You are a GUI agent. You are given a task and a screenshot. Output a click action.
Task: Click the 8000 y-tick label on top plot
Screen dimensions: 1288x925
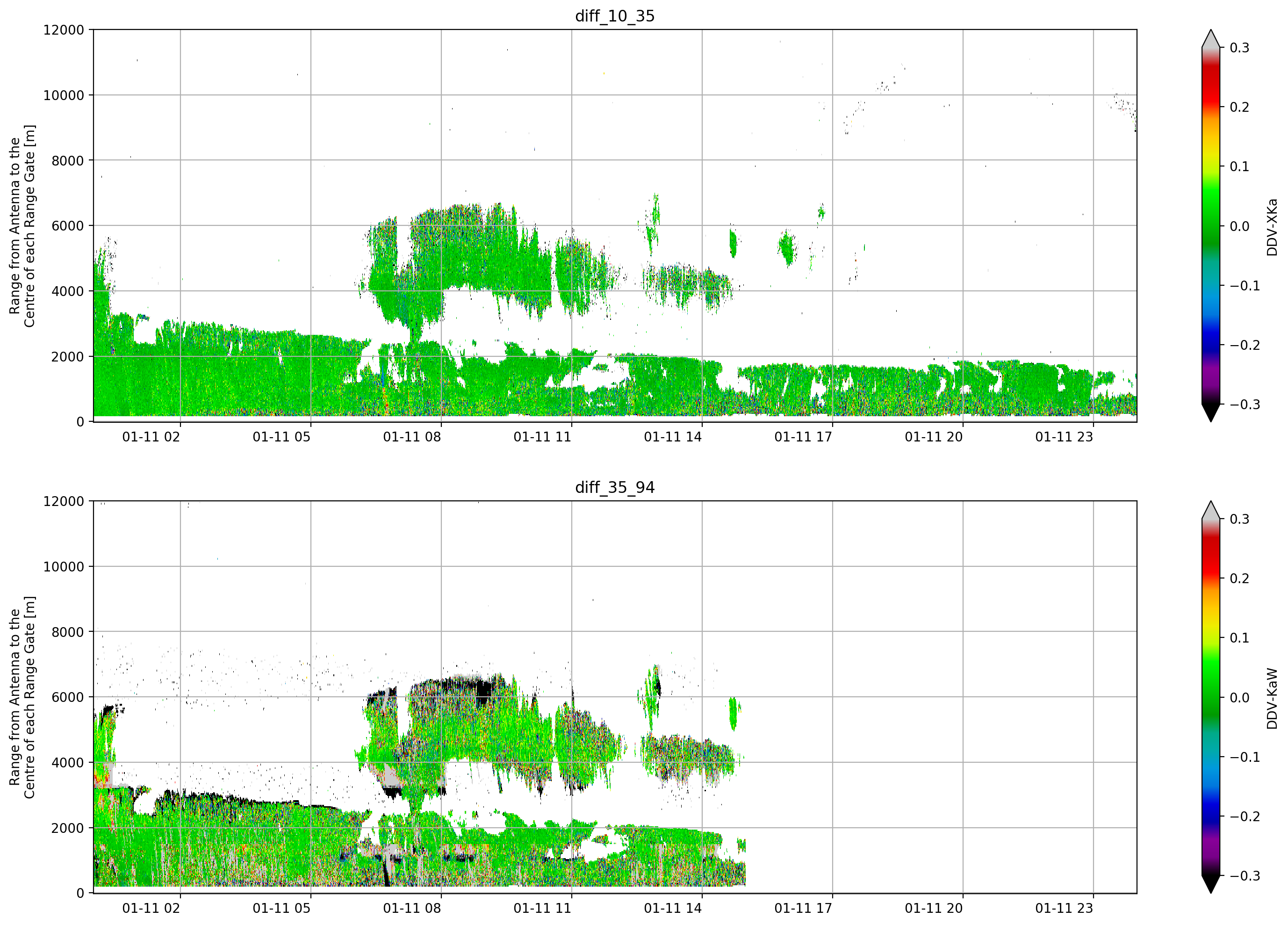click(x=68, y=160)
